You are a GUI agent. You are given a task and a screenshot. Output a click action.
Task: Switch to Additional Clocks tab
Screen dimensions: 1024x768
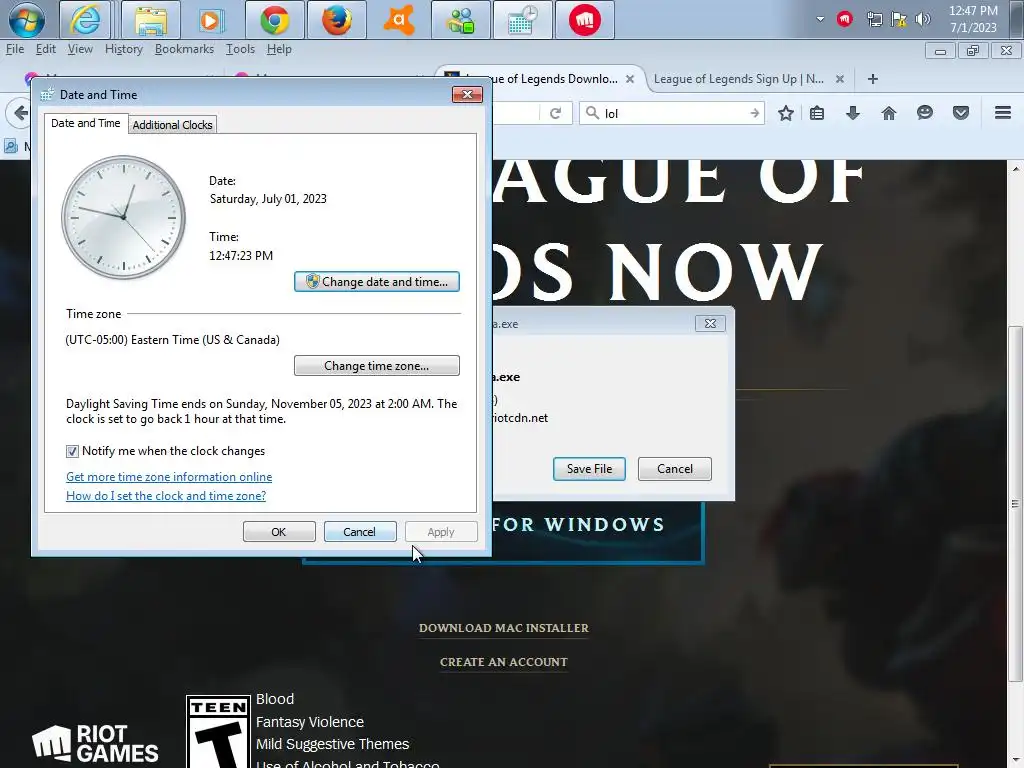[172, 125]
